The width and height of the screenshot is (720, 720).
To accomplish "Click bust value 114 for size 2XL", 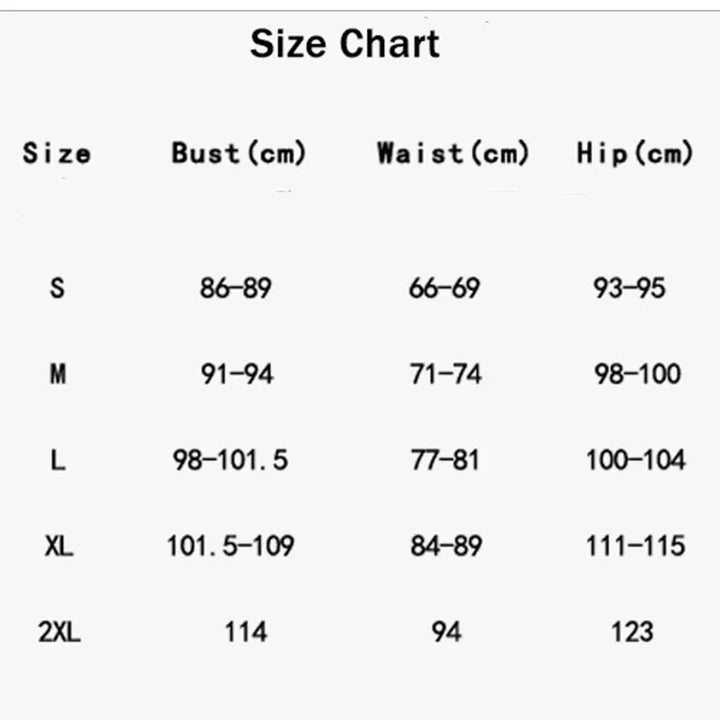I will (x=246, y=632).
